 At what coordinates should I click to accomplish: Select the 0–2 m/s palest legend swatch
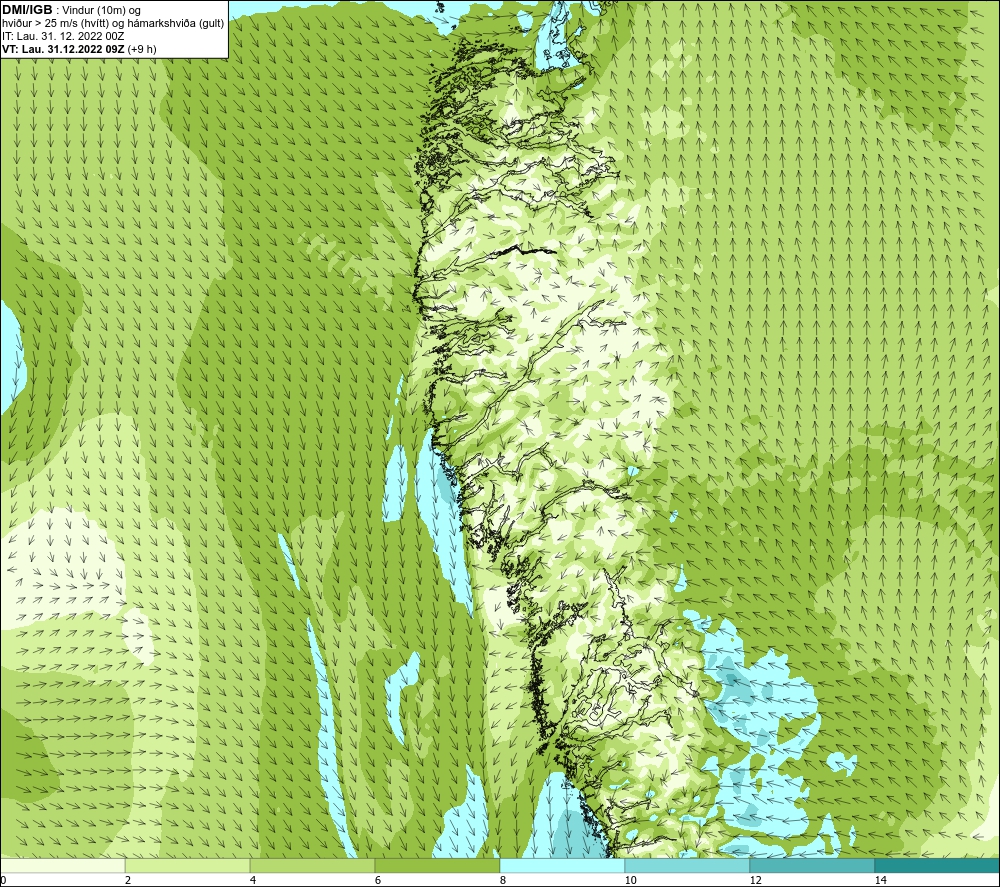click(x=62, y=865)
